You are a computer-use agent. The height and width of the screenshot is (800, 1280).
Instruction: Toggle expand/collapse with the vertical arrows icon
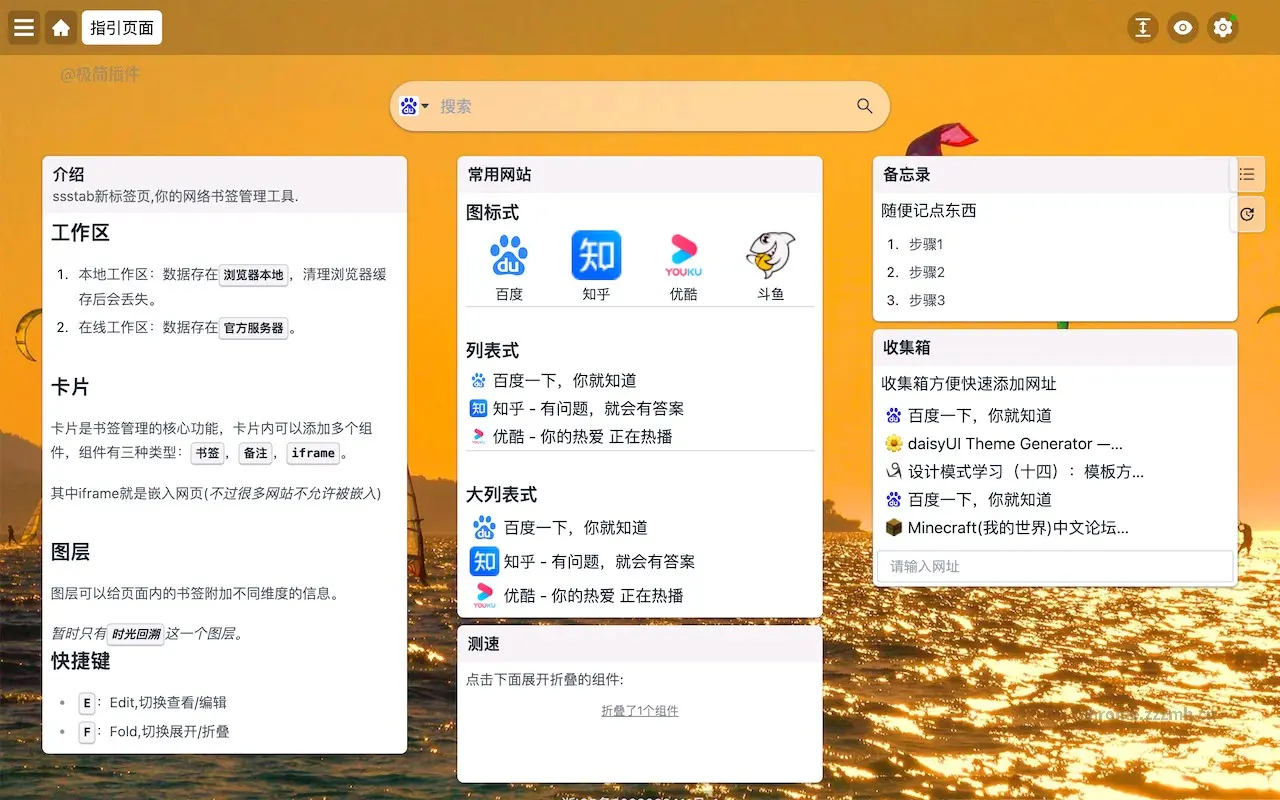[x=1142, y=27]
